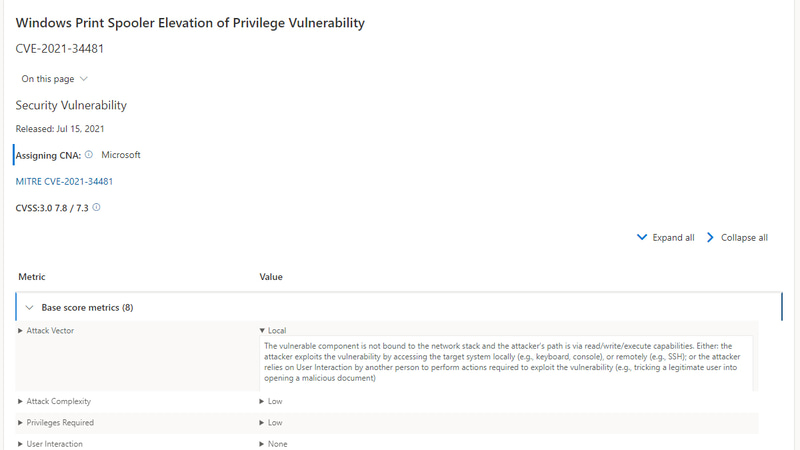The image size is (800, 450).
Task: Click the info icon beside Assigning CNA
Action: [x=89, y=155]
